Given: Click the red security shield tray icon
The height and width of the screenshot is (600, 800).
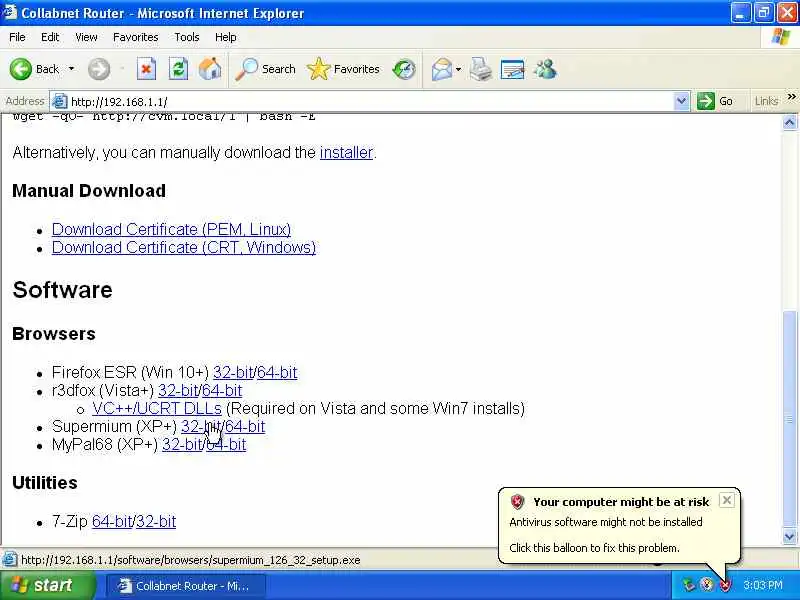Looking at the screenshot, I should click(x=725, y=585).
